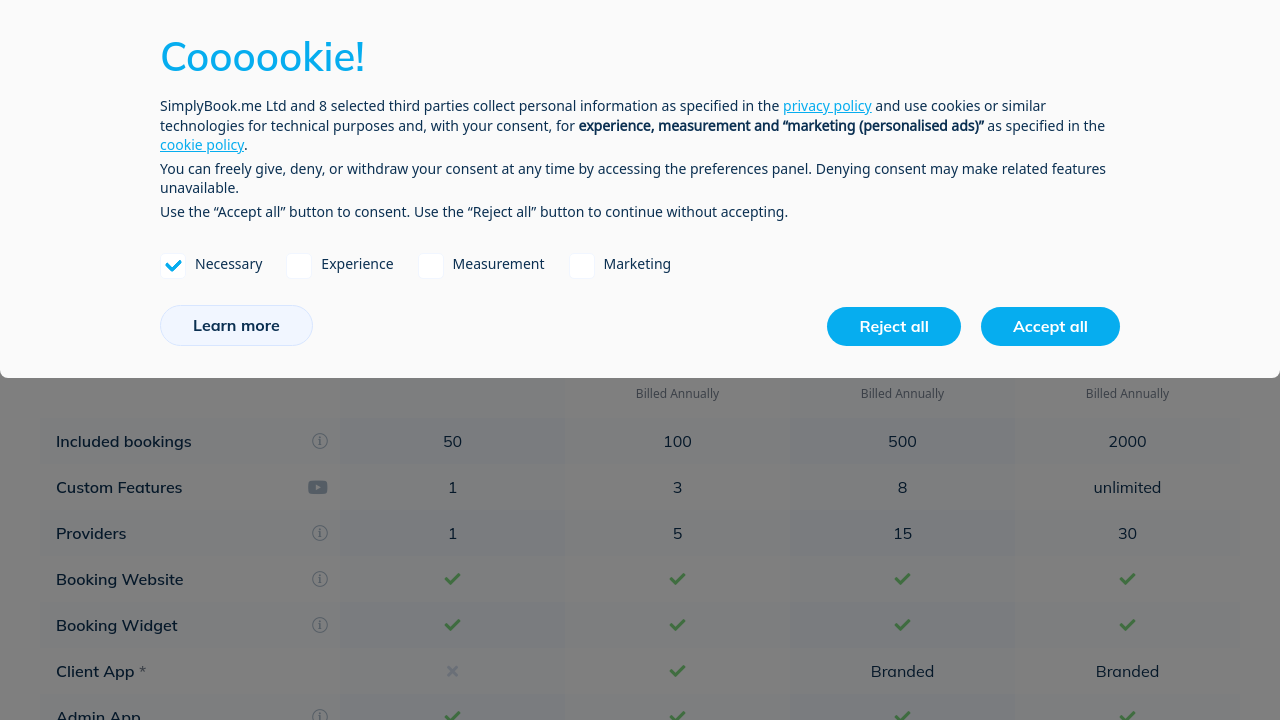
Task: Click the Custom Features row label
Action: (119, 487)
